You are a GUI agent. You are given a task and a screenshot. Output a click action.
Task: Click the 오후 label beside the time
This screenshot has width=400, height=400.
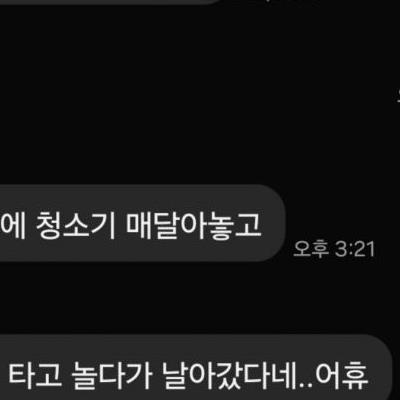(311, 249)
